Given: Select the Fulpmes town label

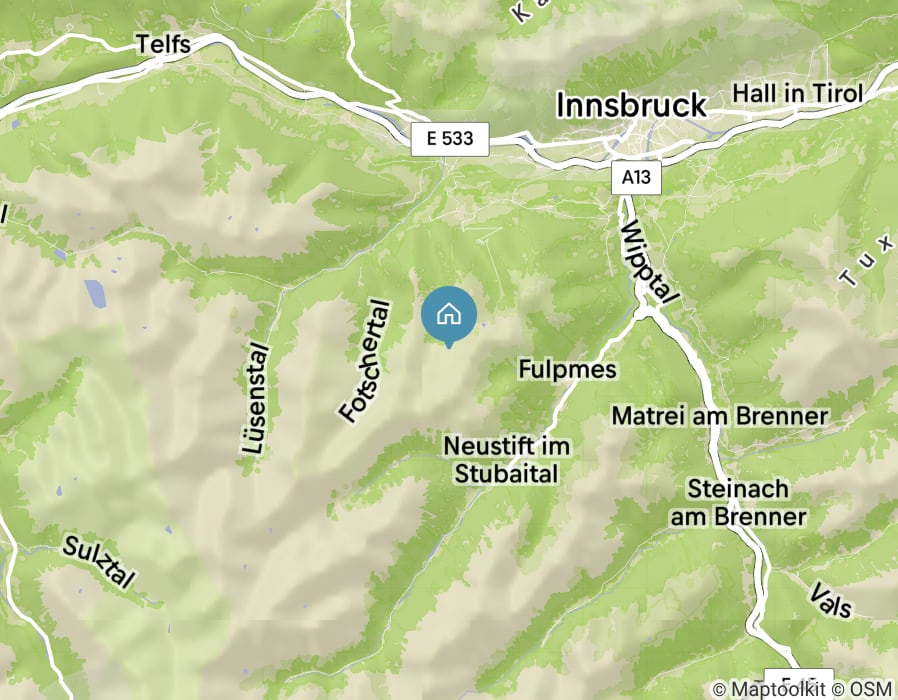Looking at the screenshot, I should [x=568, y=369].
